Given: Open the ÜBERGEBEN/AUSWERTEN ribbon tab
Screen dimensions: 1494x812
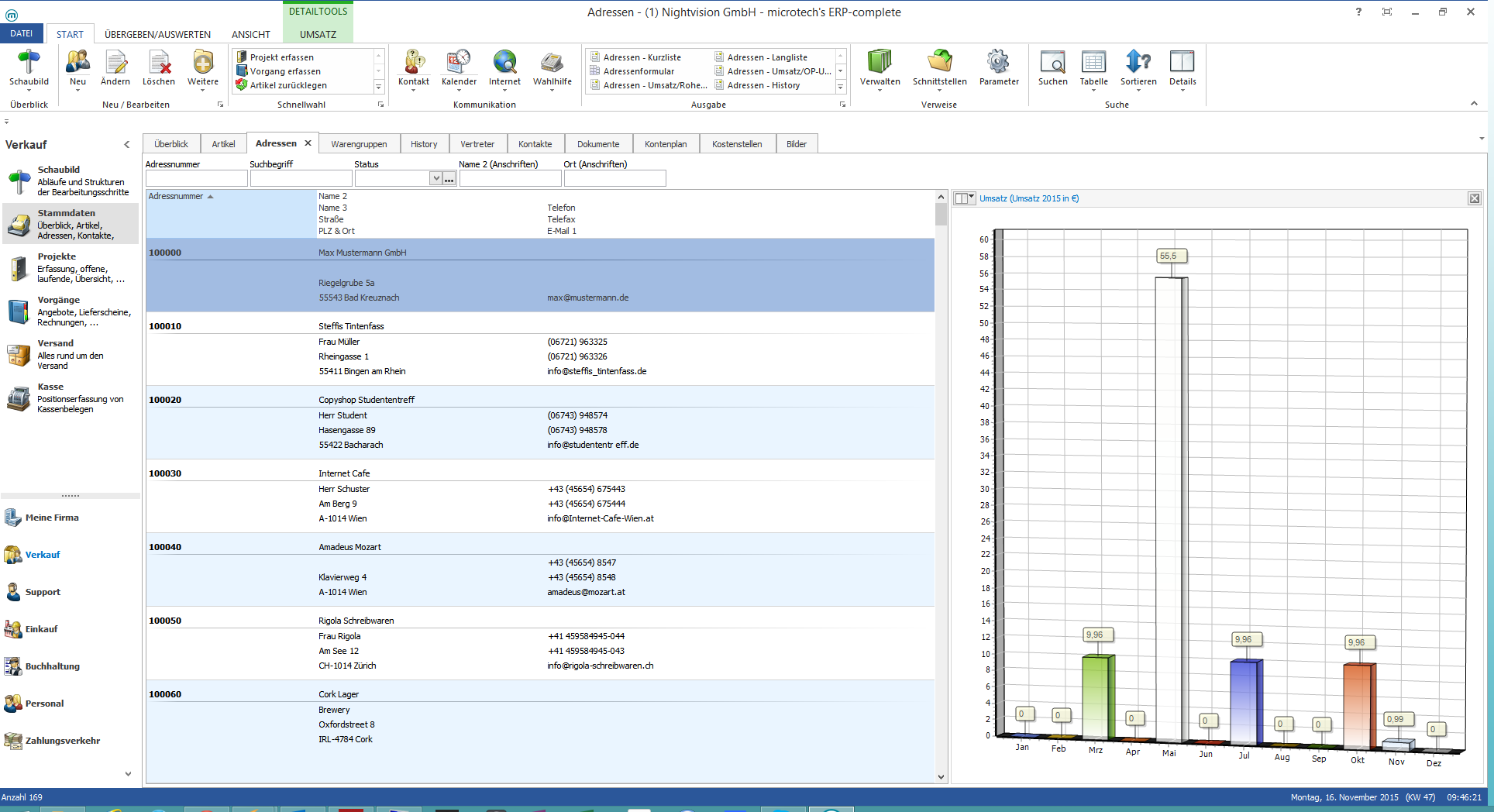Looking at the screenshot, I should (x=157, y=34).
